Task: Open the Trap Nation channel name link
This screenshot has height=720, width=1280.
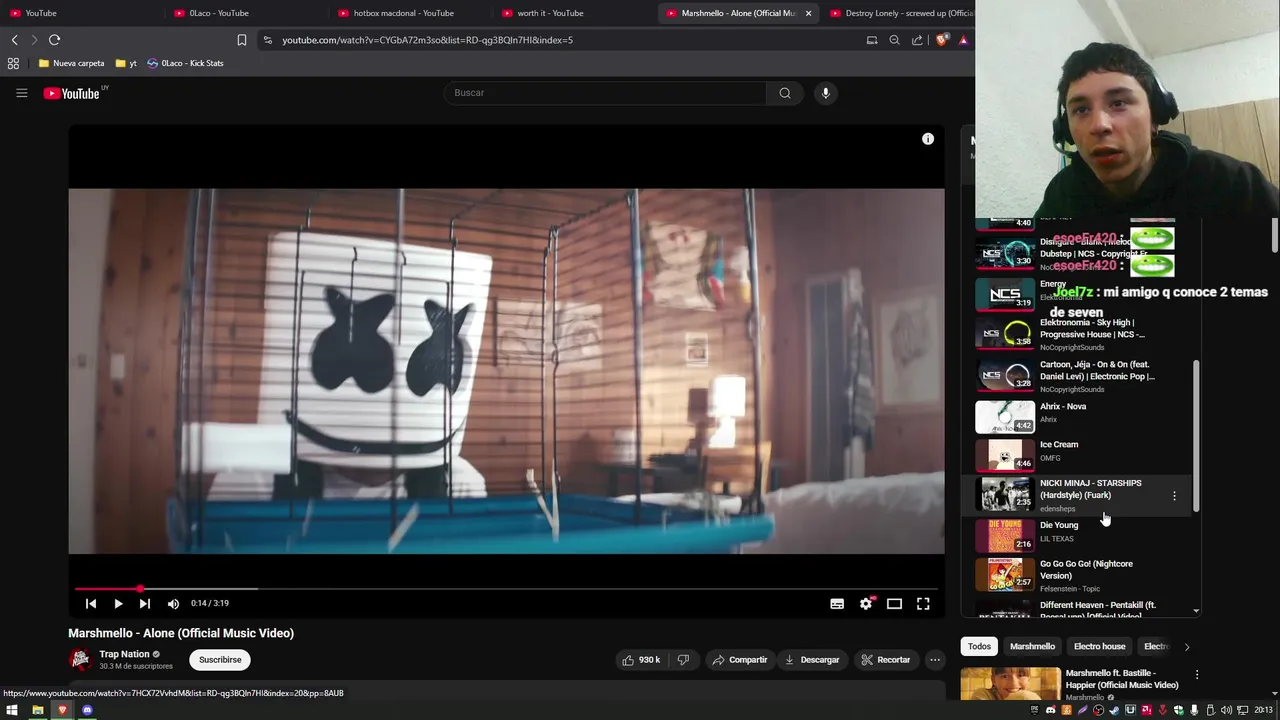Action: click(124, 654)
